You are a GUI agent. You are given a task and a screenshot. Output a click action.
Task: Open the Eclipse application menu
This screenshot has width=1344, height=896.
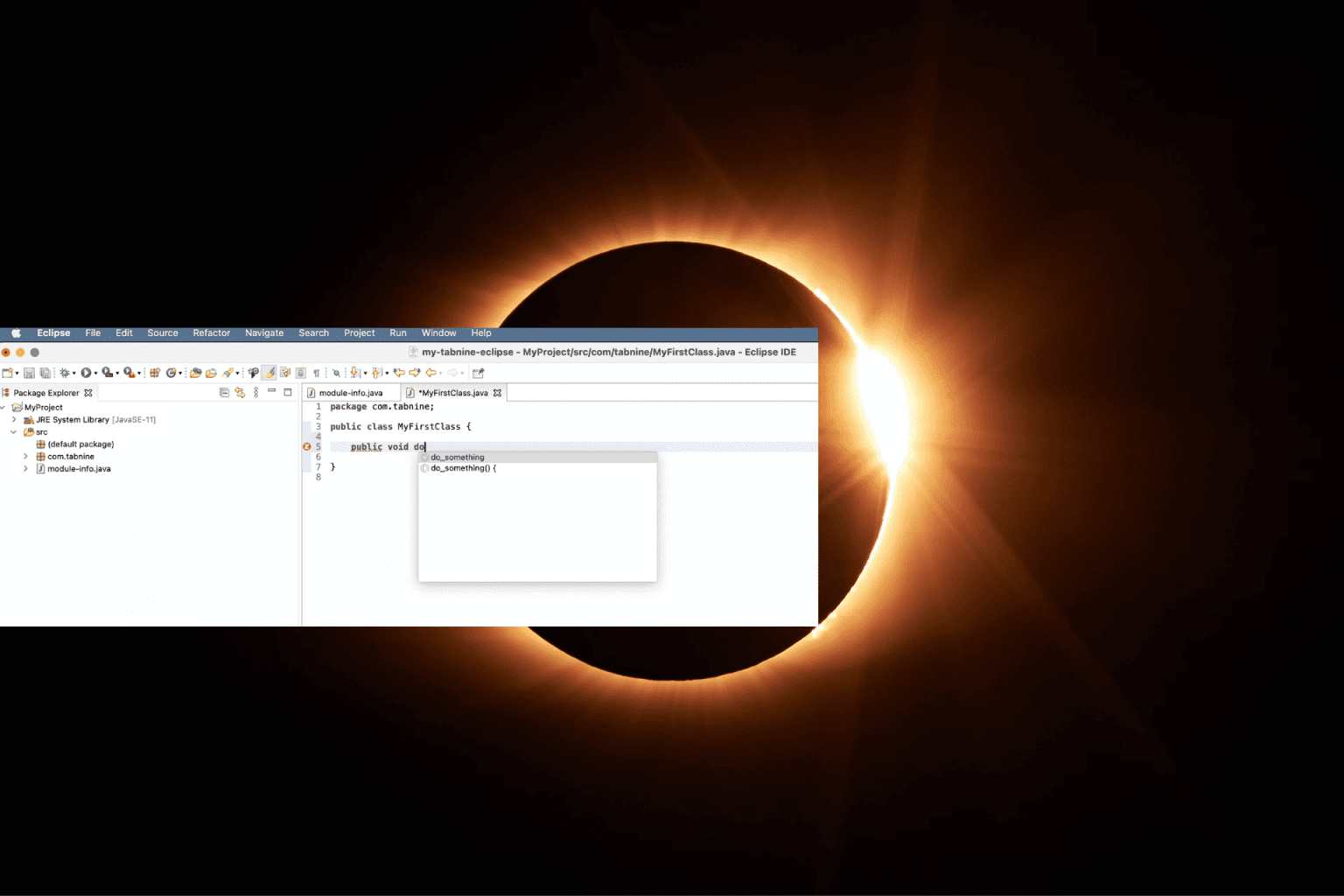pyautogui.click(x=52, y=332)
